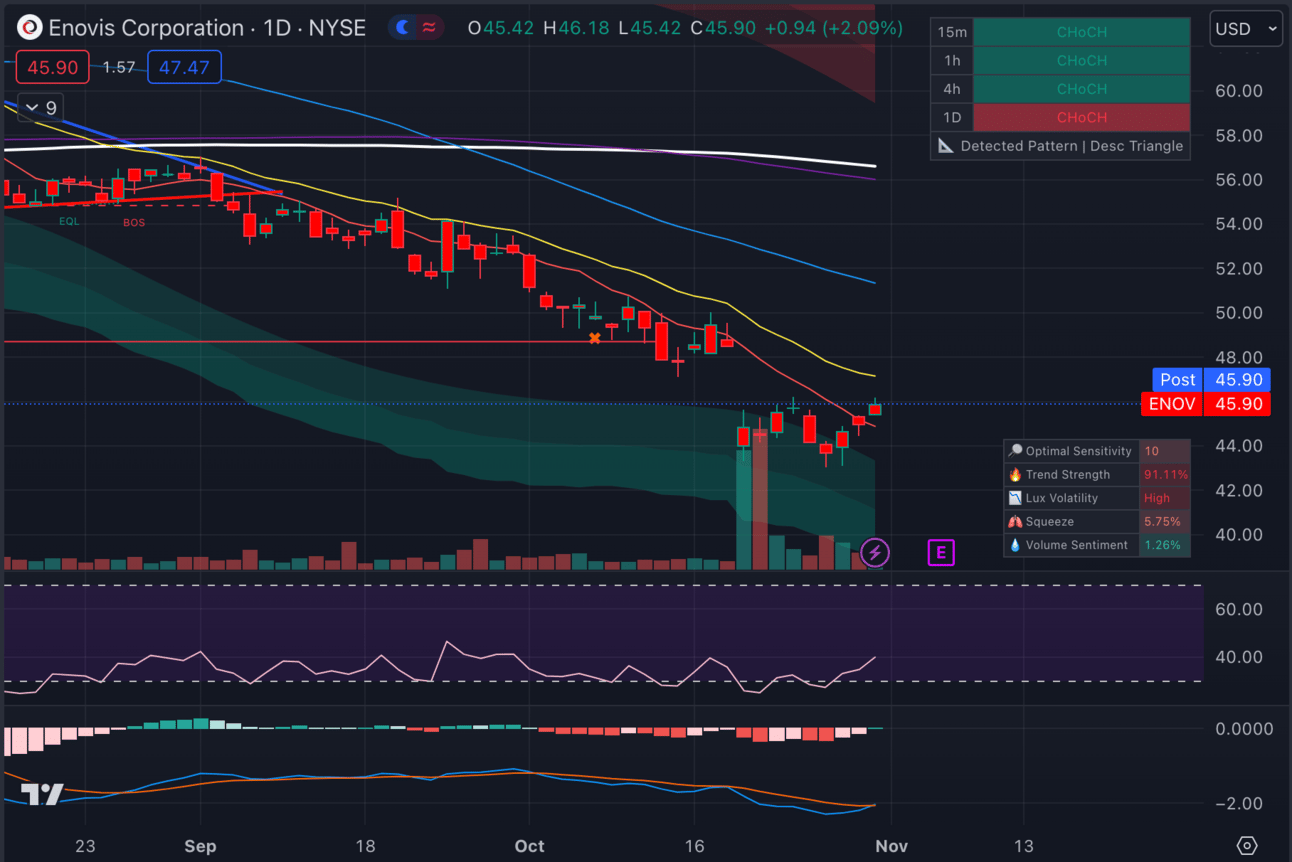Click the blue Post price label
This screenshot has height=862, width=1292.
coord(1211,380)
